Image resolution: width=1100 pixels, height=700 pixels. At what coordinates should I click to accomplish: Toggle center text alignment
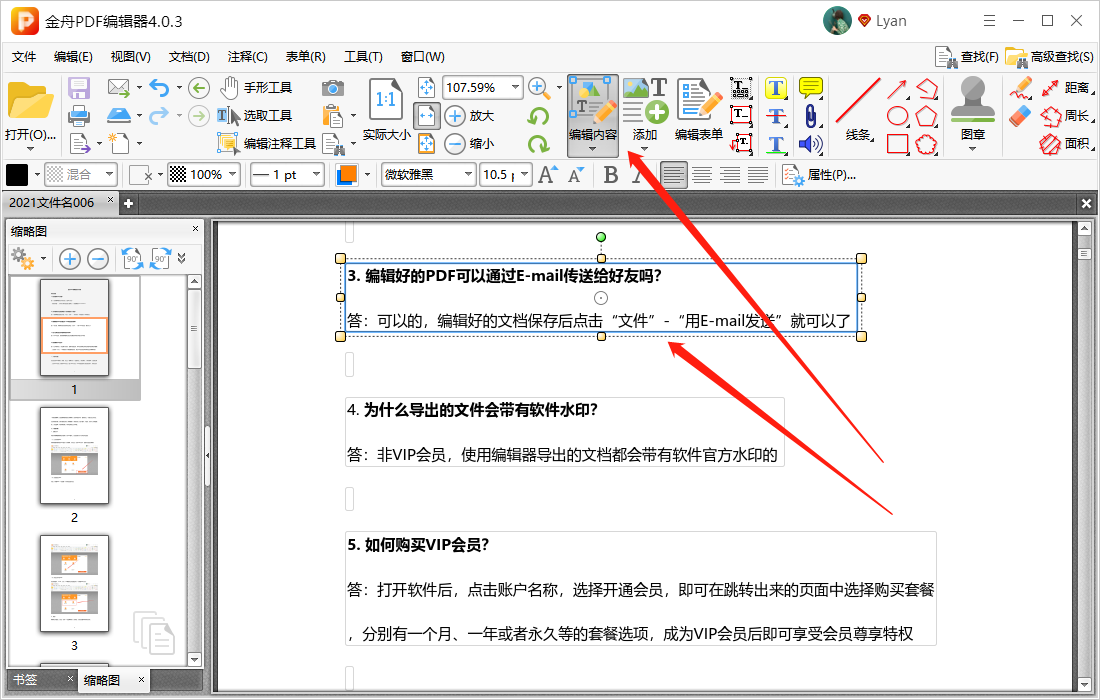coord(702,175)
